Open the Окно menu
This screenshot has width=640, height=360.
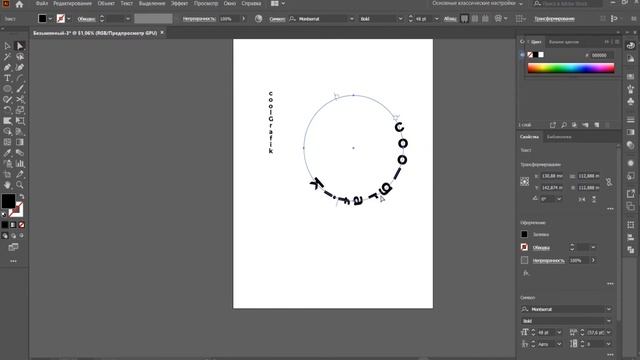229,3
